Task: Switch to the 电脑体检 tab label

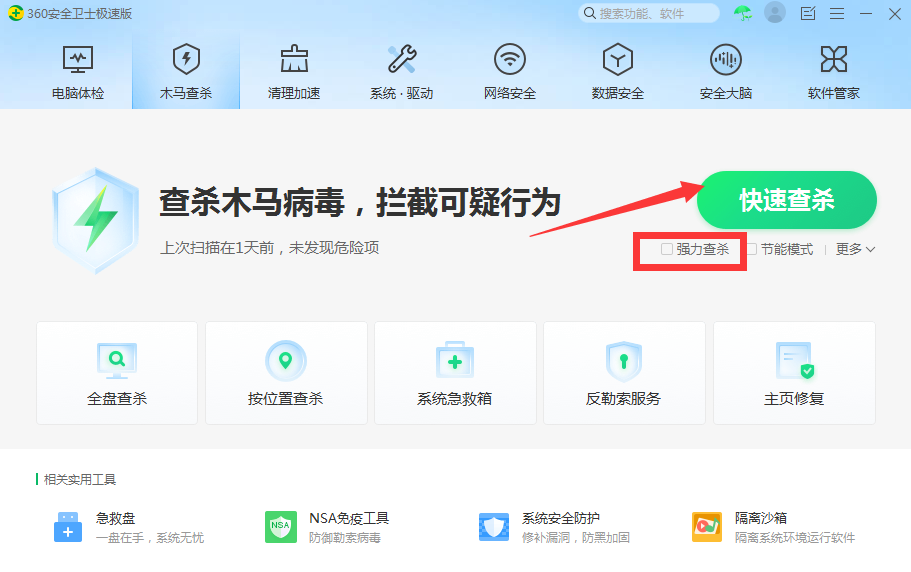Action: click(x=78, y=93)
